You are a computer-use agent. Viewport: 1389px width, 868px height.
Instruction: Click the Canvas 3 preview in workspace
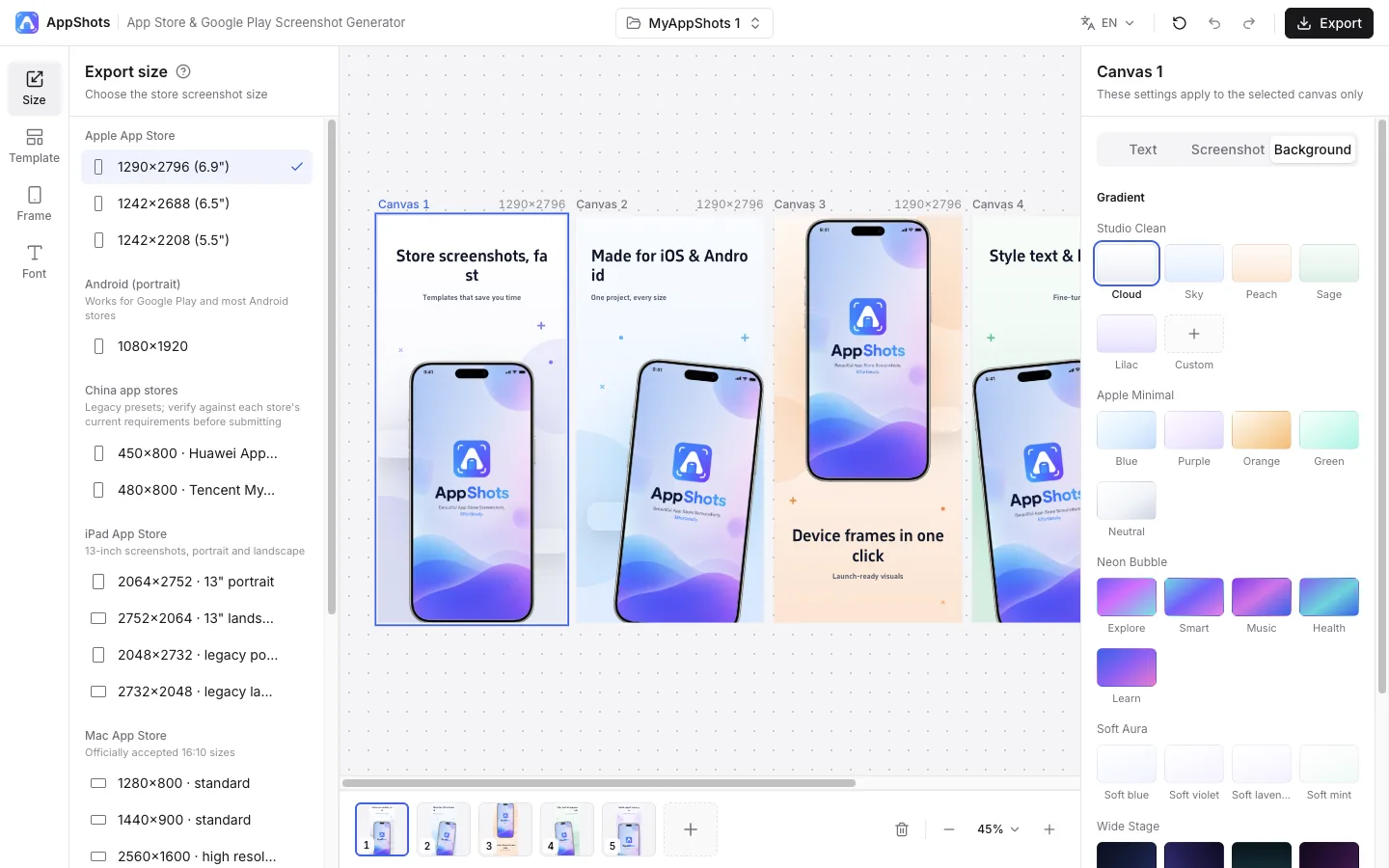coord(868,420)
